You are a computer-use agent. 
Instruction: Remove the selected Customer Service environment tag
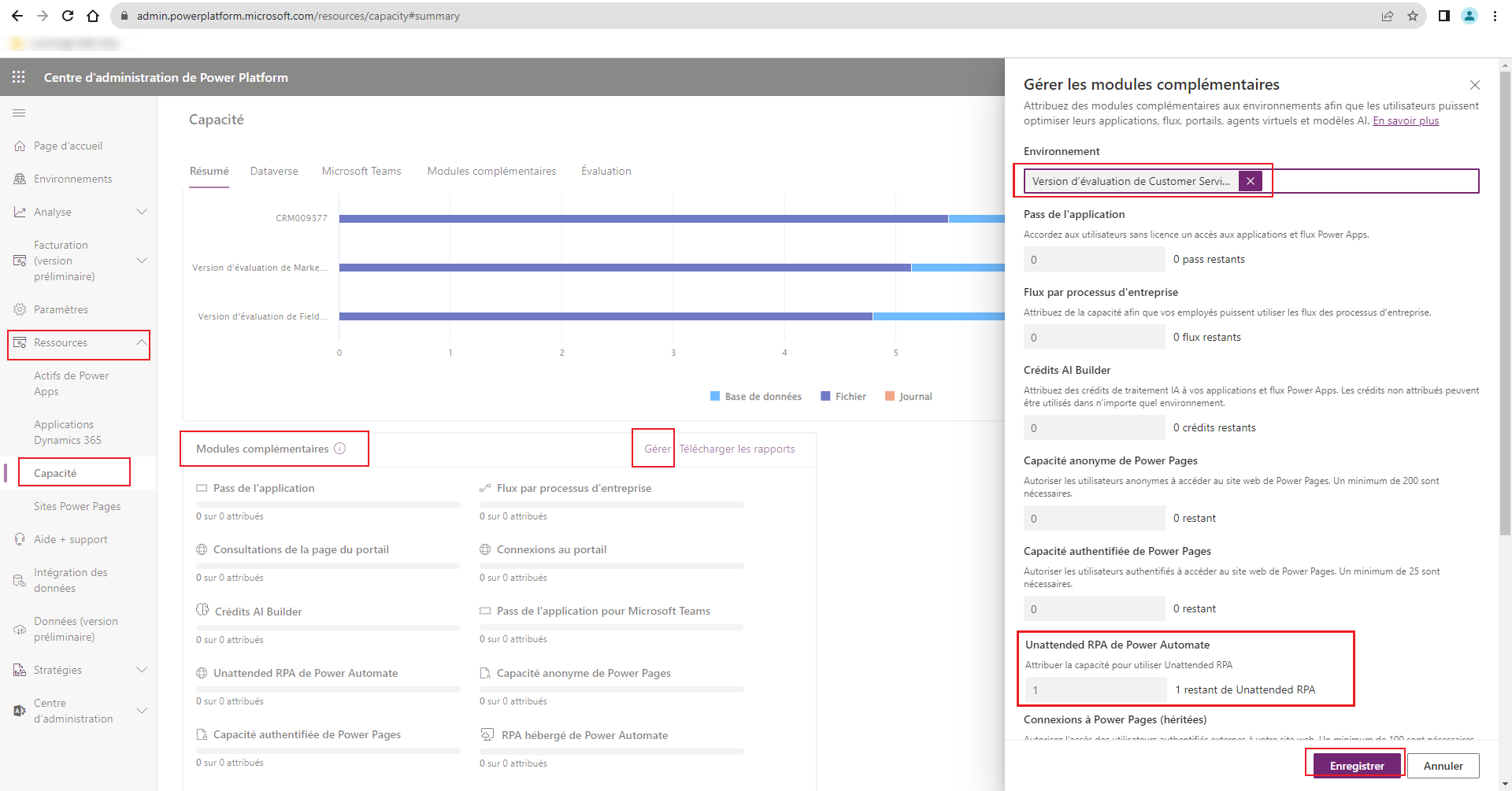pyautogui.click(x=1251, y=181)
